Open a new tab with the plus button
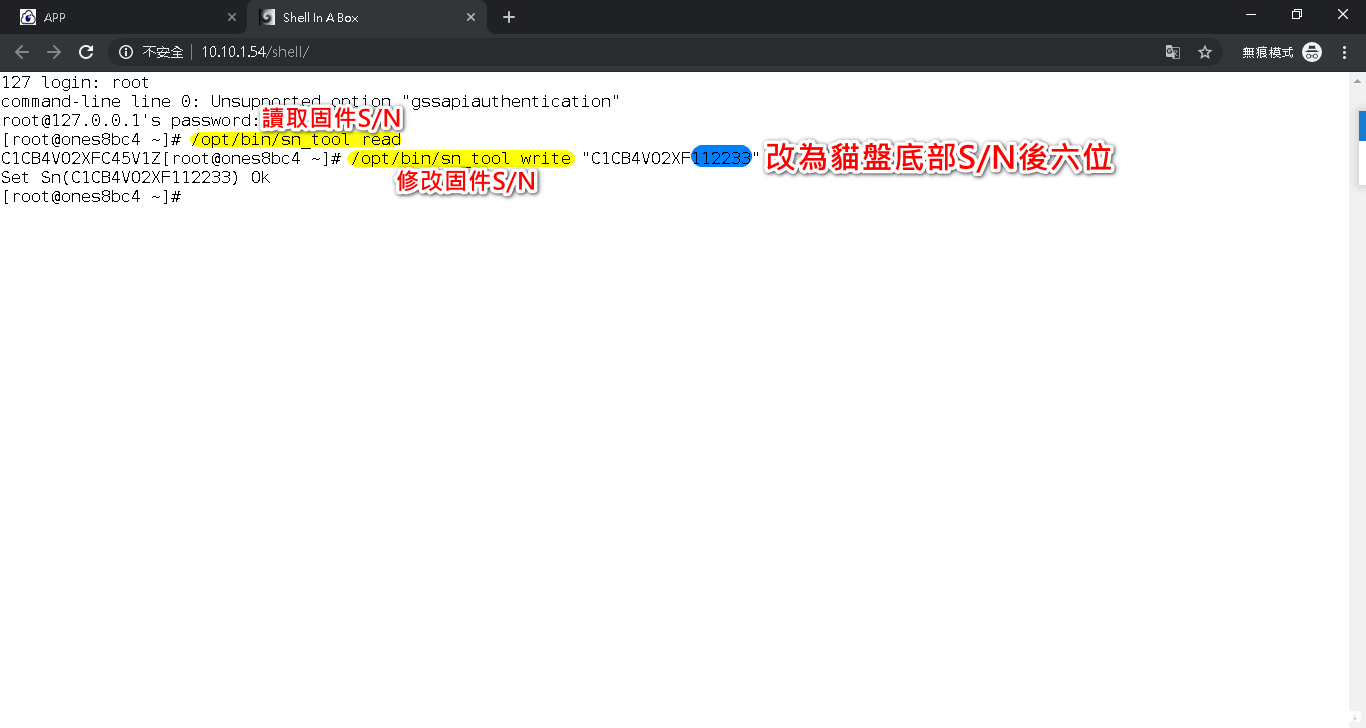Viewport: 1366px width, 728px height. [x=509, y=17]
